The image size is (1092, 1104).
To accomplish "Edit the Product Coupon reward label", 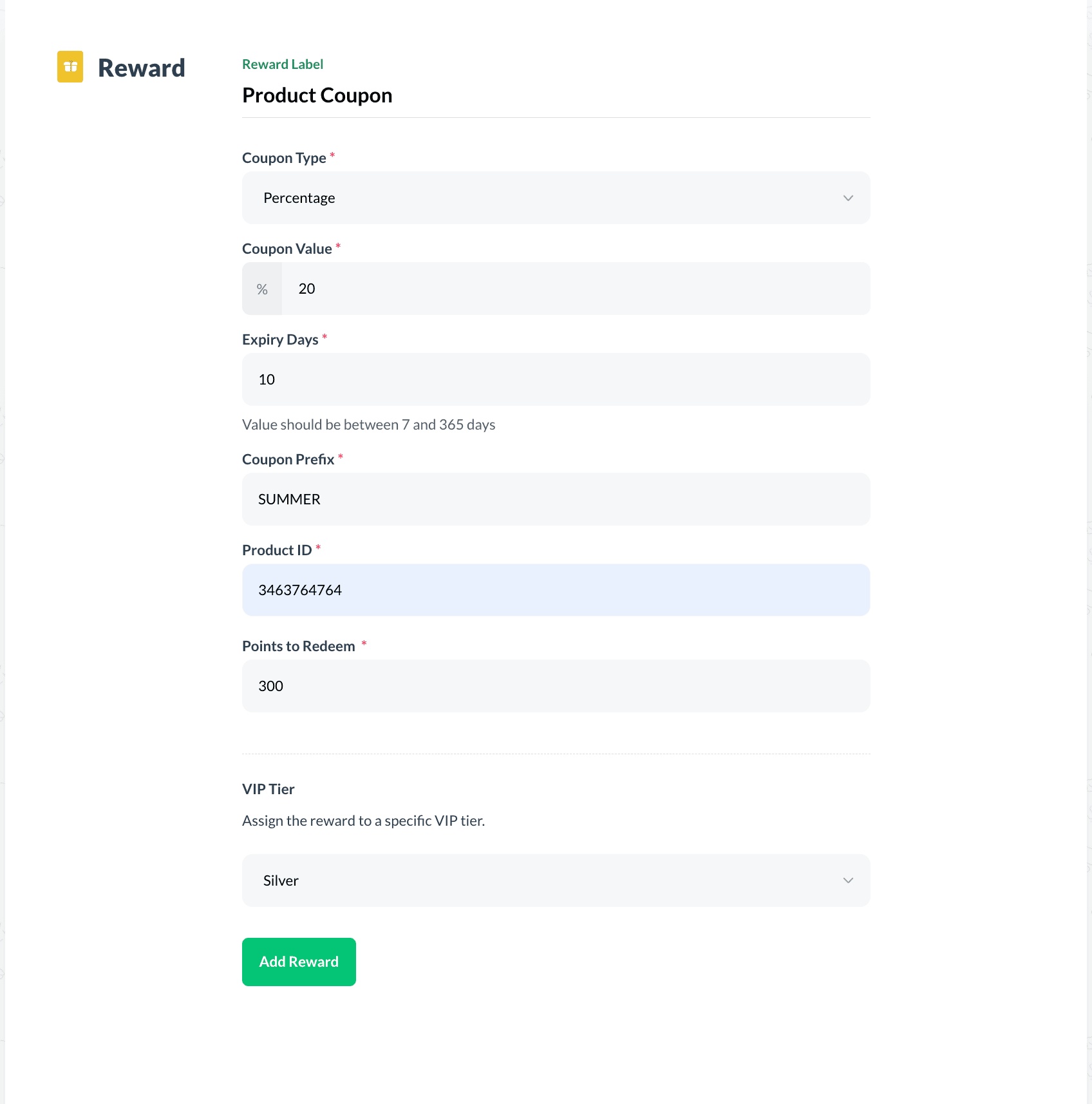I will tap(317, 95).
